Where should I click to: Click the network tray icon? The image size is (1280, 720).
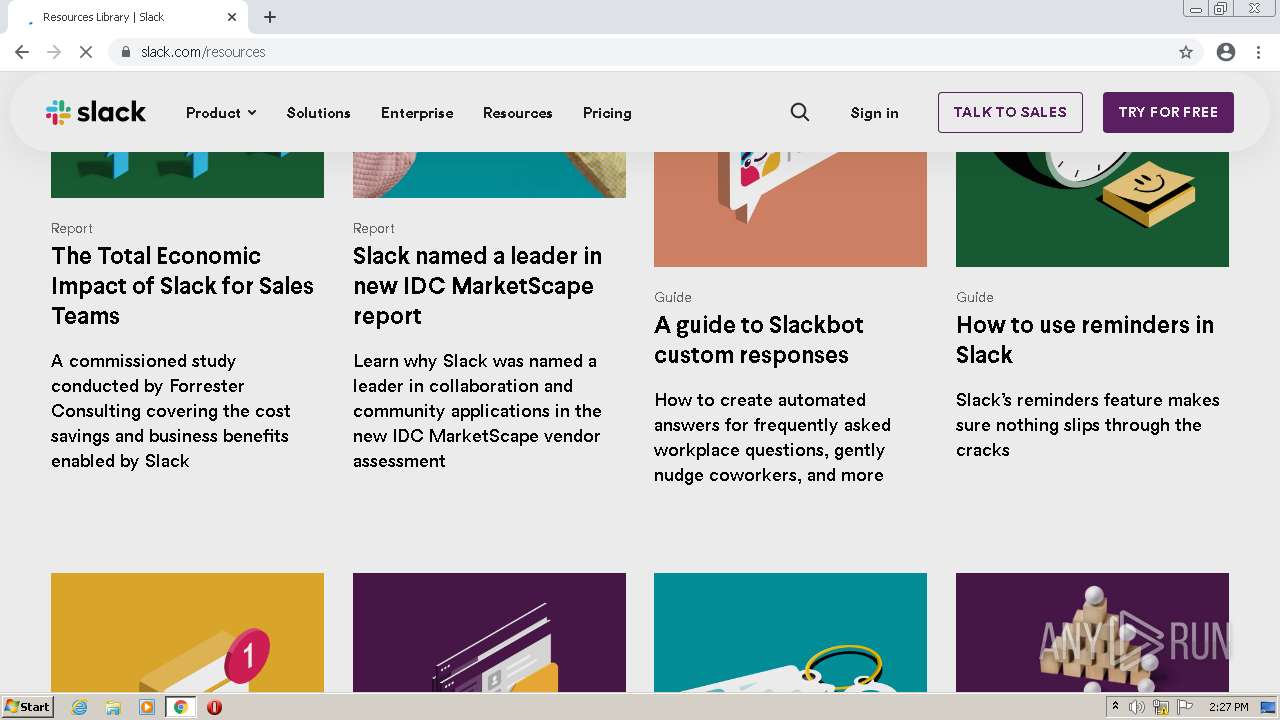(x=1161, y=707)
